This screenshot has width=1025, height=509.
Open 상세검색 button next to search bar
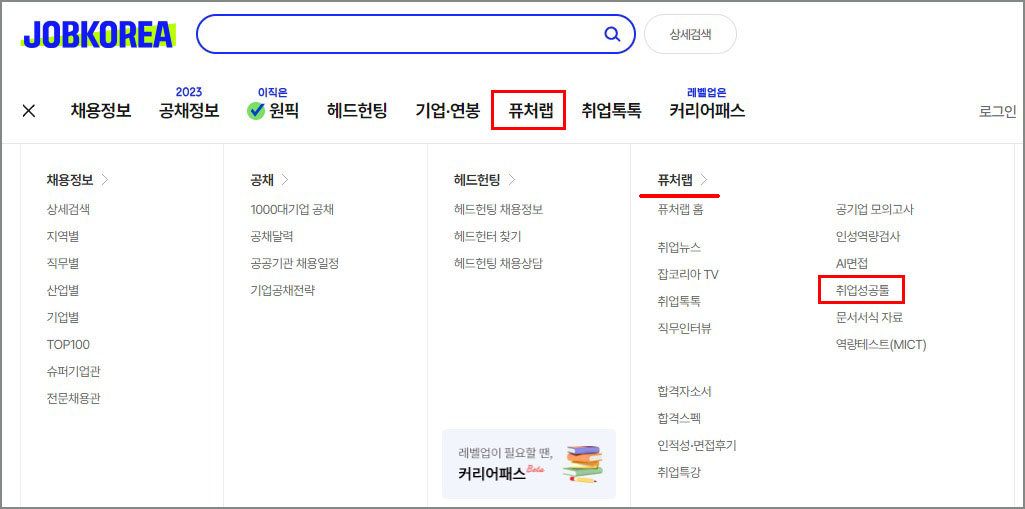(690, 34)
